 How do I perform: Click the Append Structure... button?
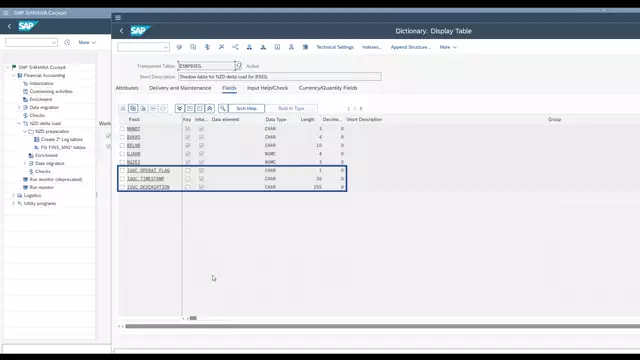click(x=411, y=47)
